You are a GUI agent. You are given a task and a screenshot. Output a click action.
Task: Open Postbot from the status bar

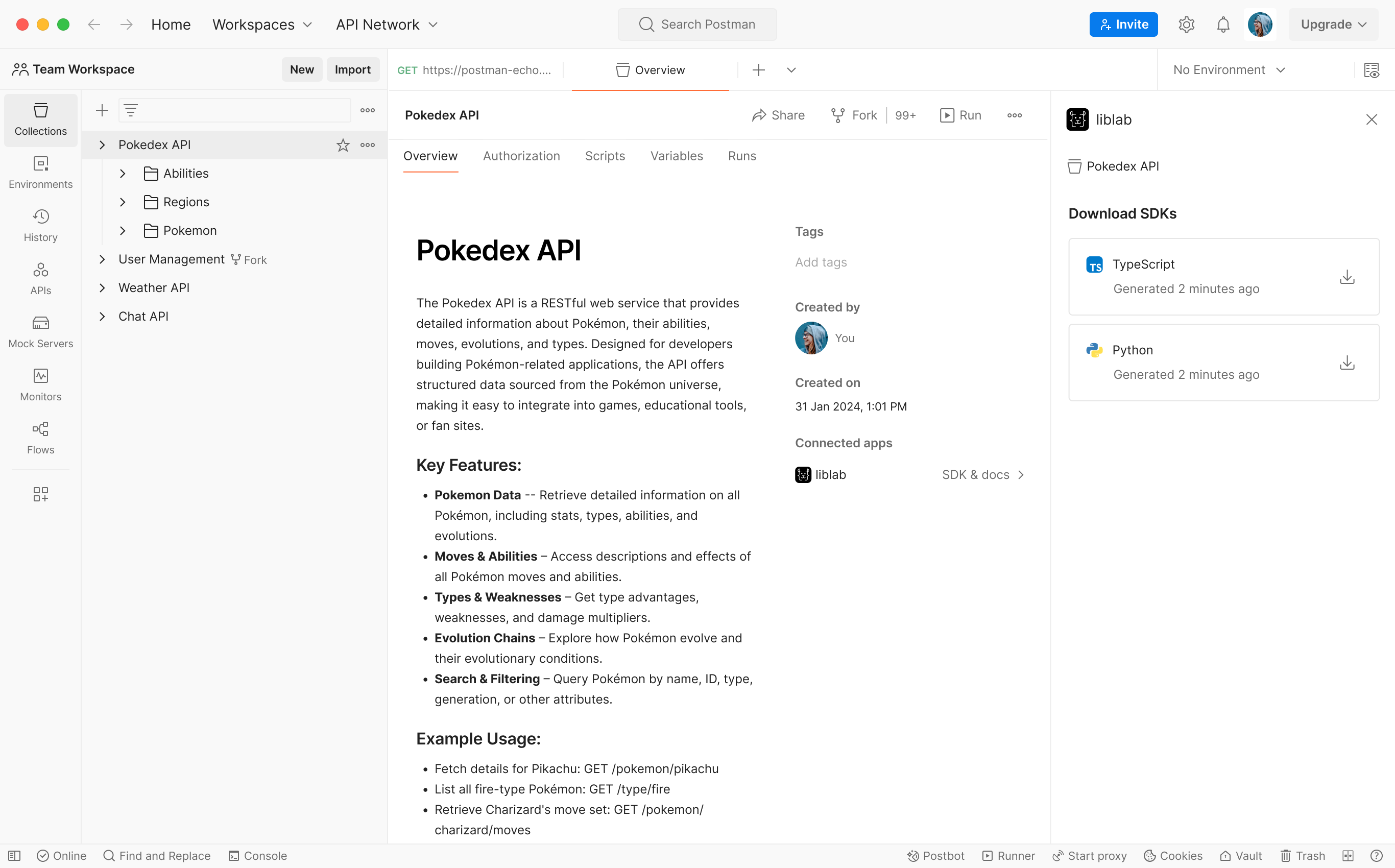[935, 855]
